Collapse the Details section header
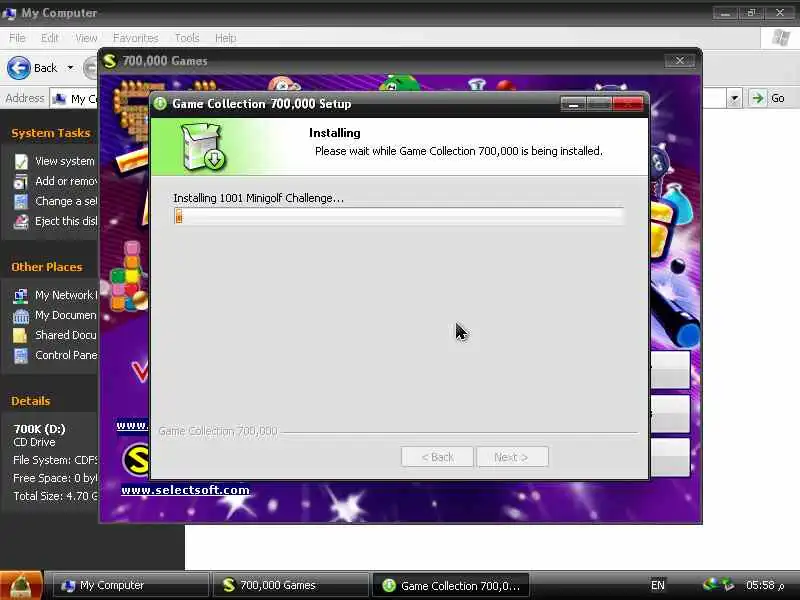This screenshot has height=600, width=800. click(31, 401)
